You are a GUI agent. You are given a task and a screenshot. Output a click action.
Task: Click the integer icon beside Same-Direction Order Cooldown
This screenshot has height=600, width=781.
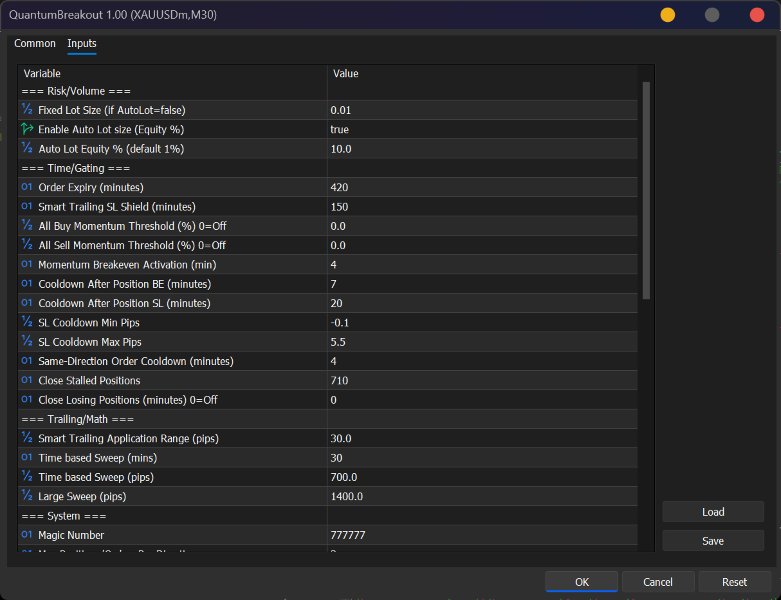click(x=27, y=360)
